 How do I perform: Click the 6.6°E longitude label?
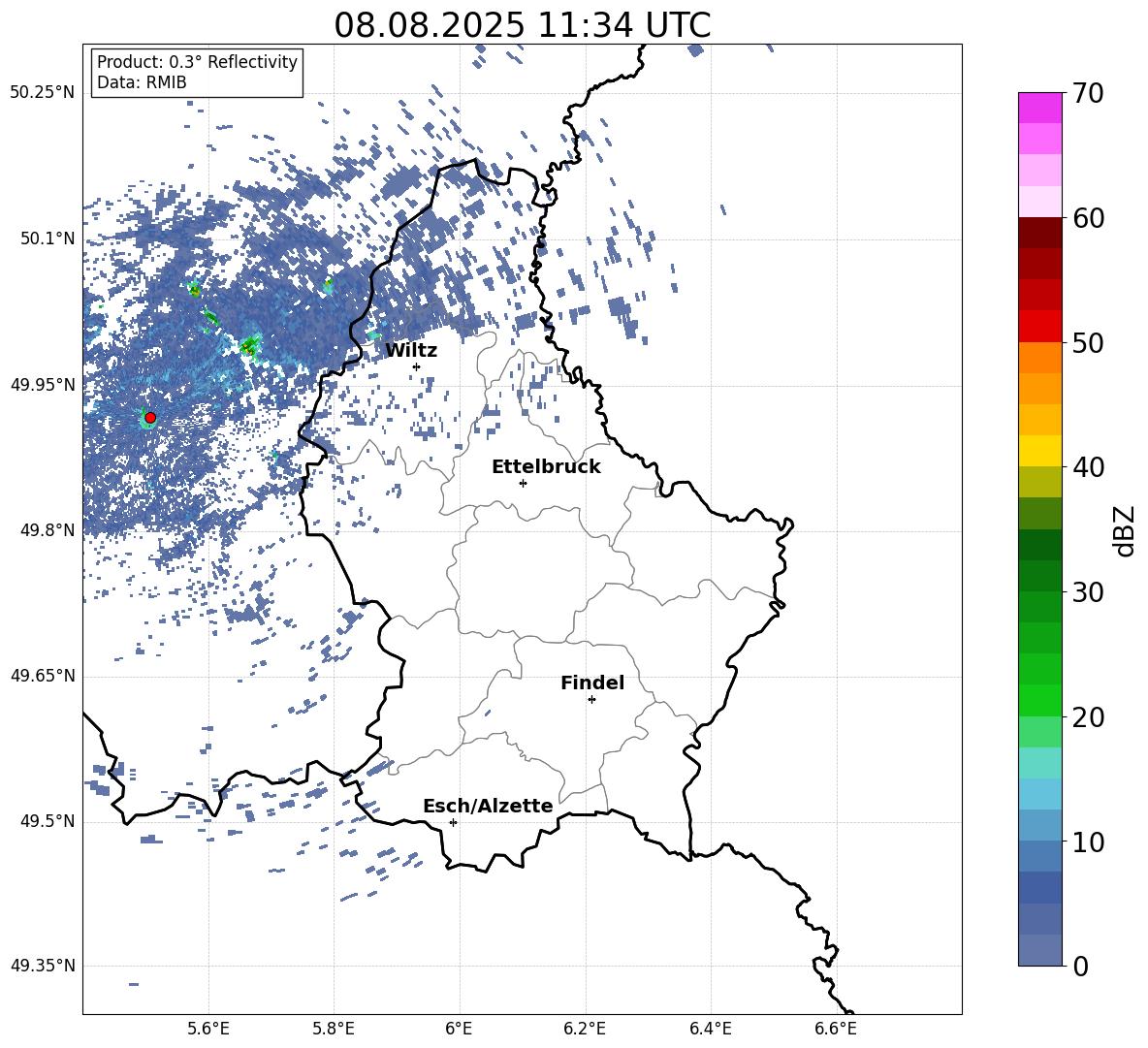(836, 1030)
